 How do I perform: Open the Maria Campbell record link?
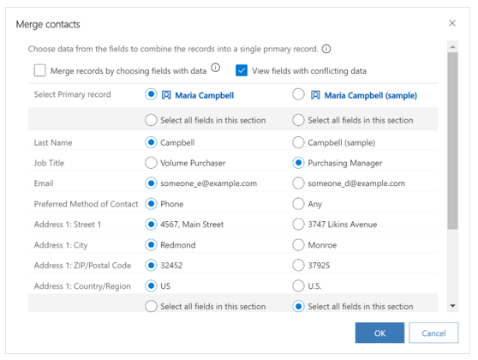point(204,96)
